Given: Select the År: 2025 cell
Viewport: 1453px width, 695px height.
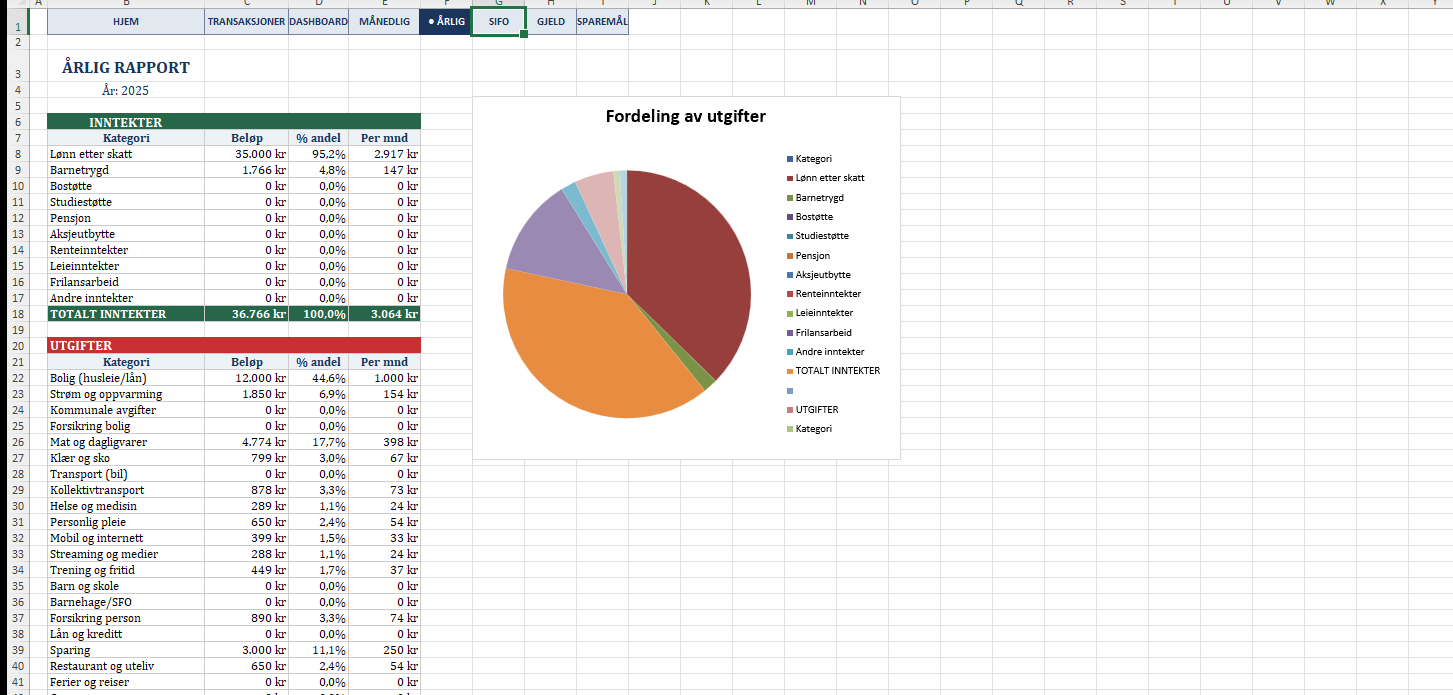Looking at the screenshot, I should point(126,90).
